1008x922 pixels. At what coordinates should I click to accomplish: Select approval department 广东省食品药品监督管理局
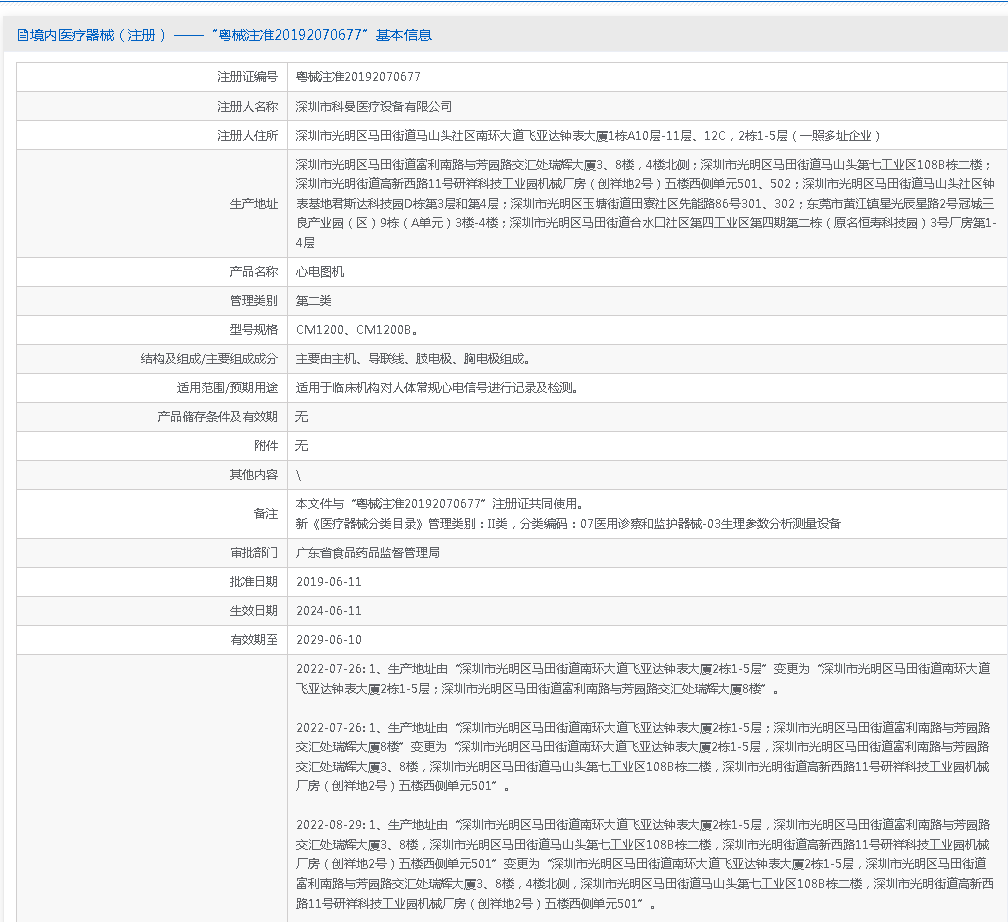click(x=367, y=552)
